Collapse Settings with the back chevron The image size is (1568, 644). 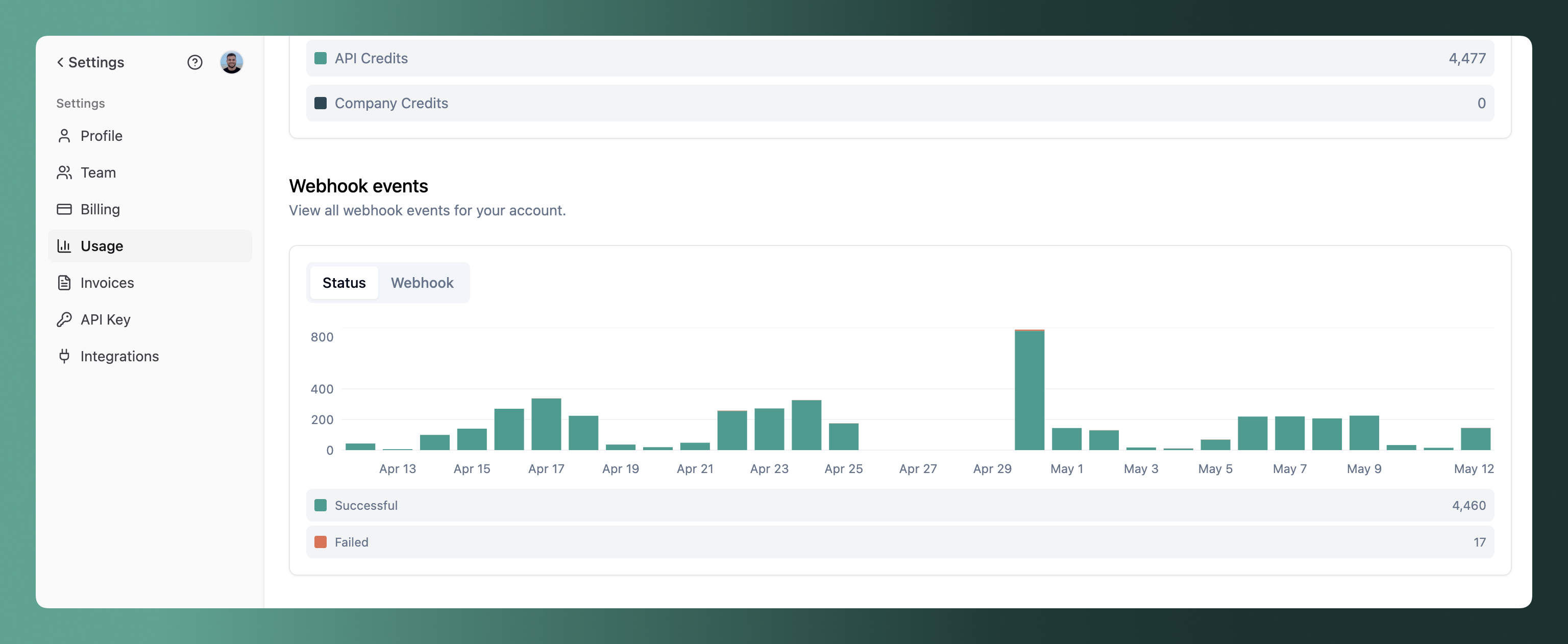(59, 62)
